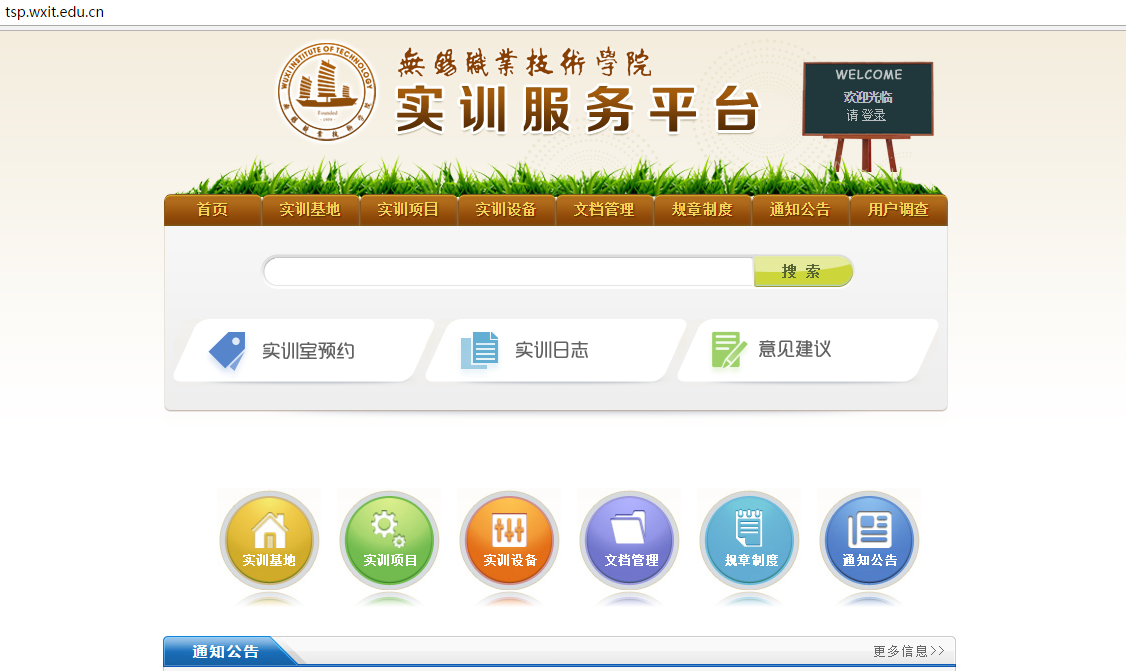Open the 实训日志 document shortcut
The width and height of the screenshot is (1126, 671).
coord(555,351)
